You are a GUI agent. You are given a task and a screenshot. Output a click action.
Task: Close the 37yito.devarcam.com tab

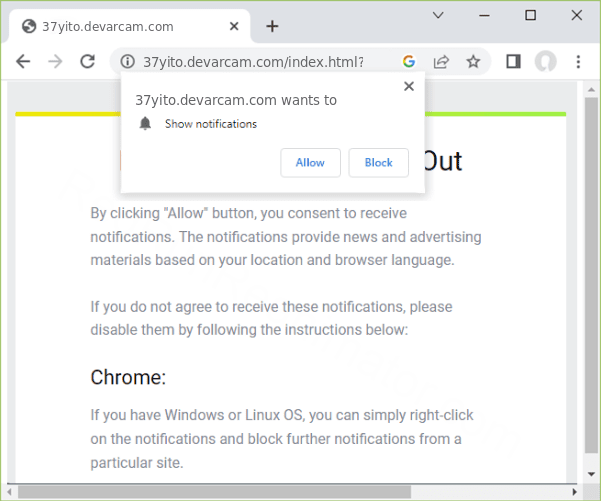[x=234, y=26]
